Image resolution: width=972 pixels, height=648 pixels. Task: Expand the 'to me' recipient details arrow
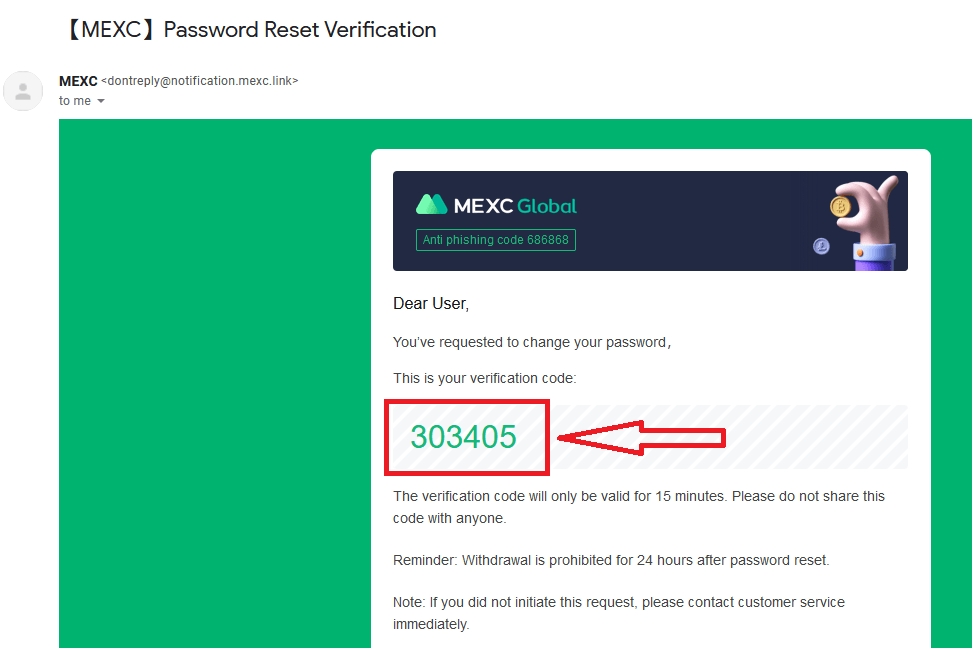click(101, 101)
